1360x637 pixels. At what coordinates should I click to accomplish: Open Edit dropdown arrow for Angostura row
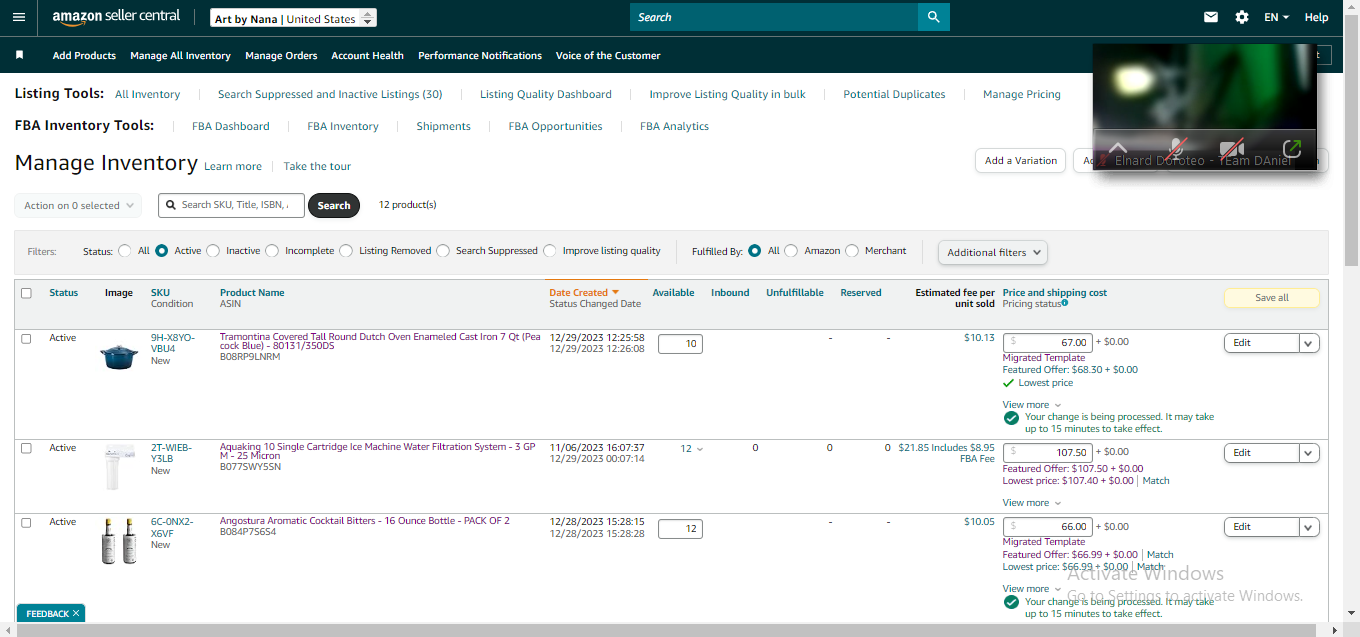tap(1309, 527)
